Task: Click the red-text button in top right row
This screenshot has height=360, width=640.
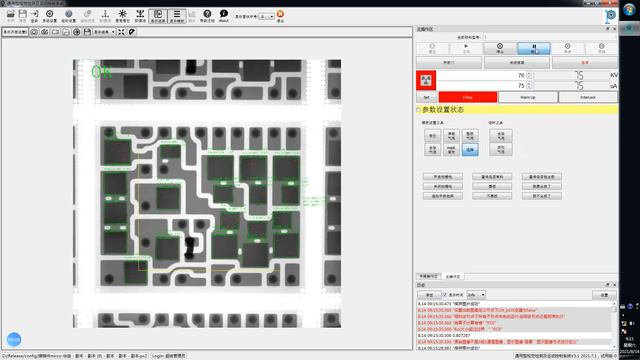Action: pos(584,62)
